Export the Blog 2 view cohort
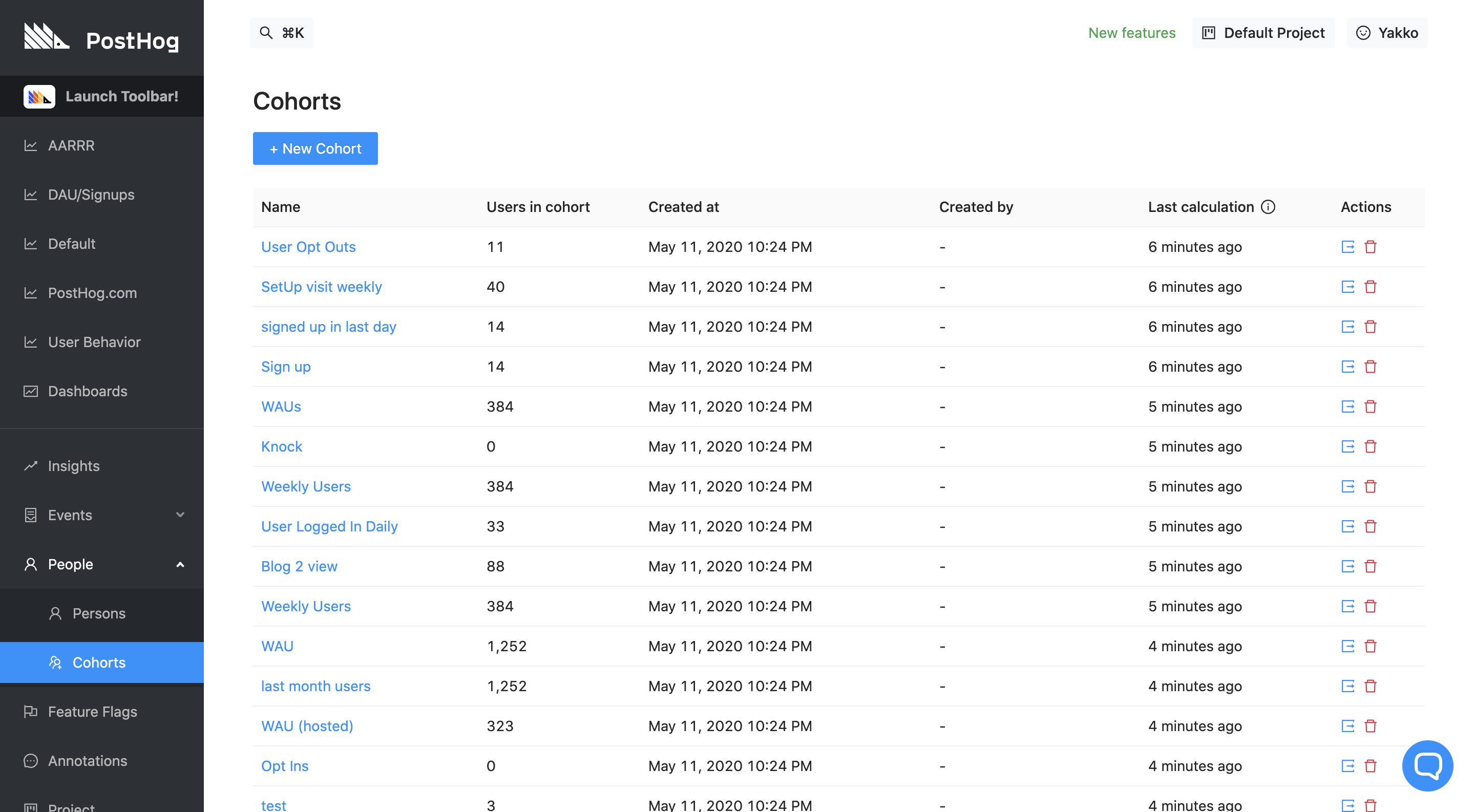The height and width of the screenshot is (812, 1474). point(1347,566)
